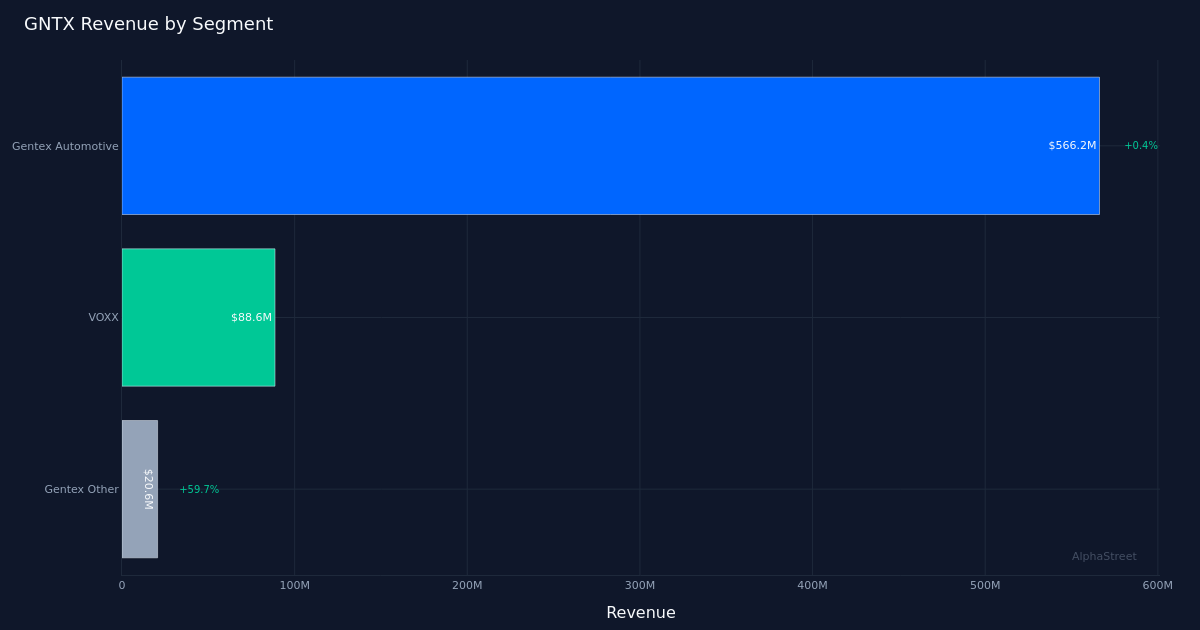
Task: Click the 0 tick on the x-axis
Action: tap(122, 586)
